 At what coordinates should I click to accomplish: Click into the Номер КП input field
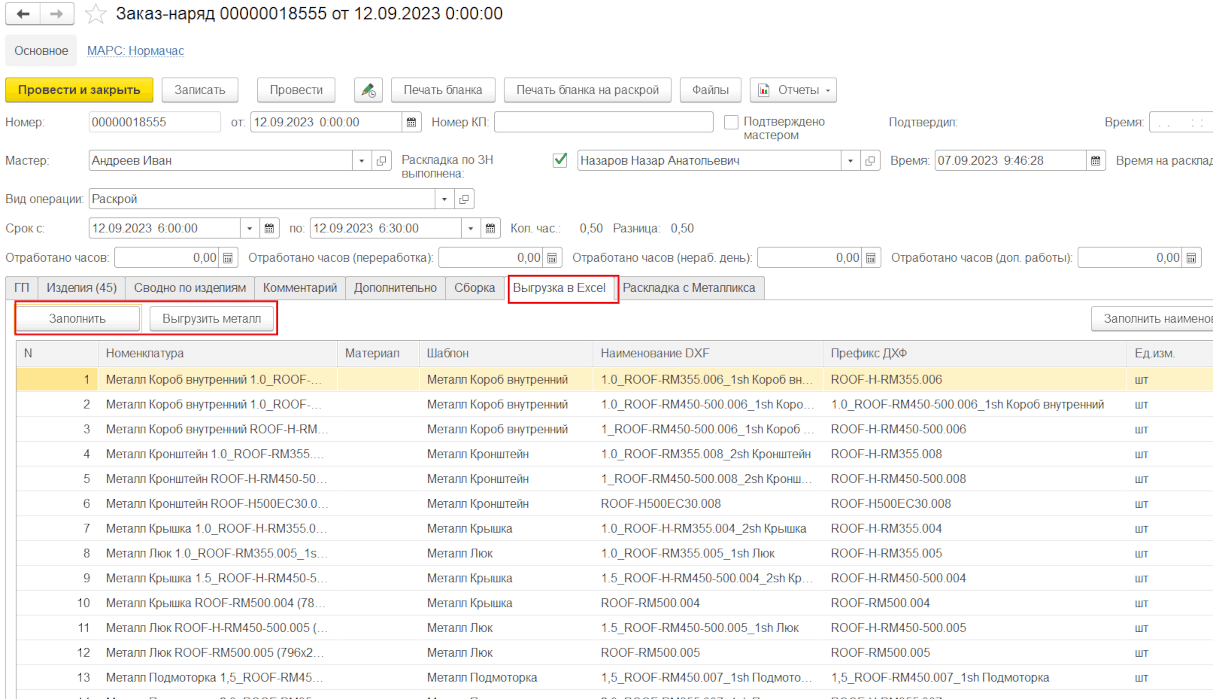pyautogui.click(x=601, y=122)
